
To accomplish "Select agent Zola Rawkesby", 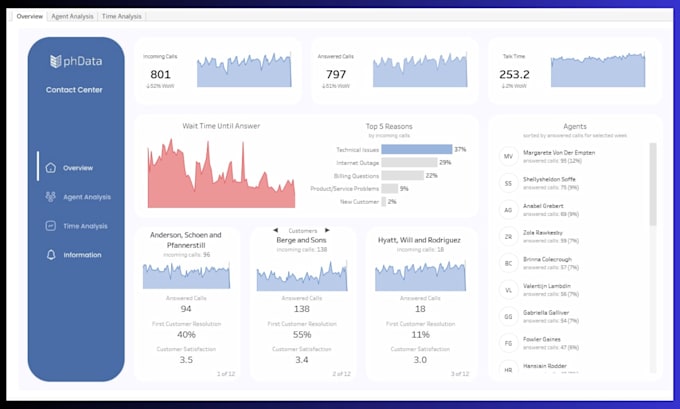I will pyautogui.click(x=543, y=233).
